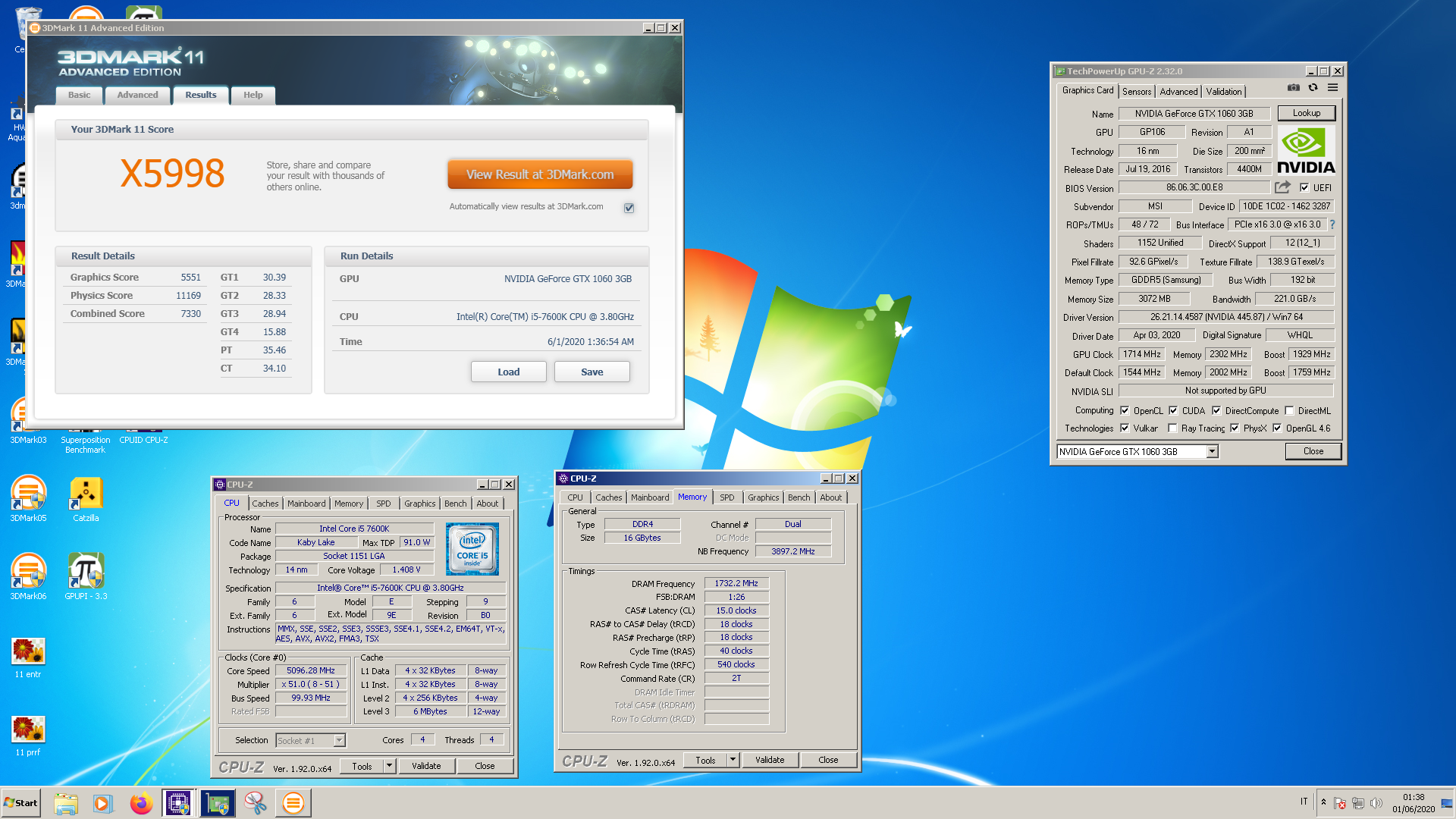The image size is (1456, 819).
Task: Click the Save button in Run Details
Action: [591, 372]
